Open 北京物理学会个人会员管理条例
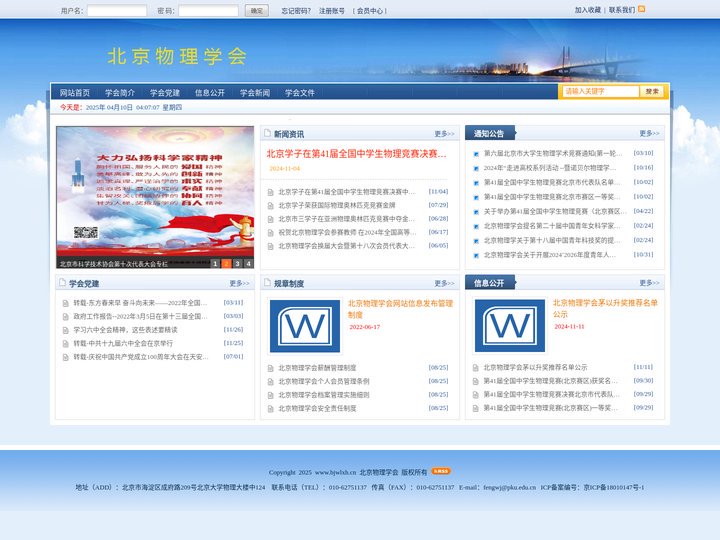Image resolution: width=720 pixels, height=540 pixels. tap(324, 381)
